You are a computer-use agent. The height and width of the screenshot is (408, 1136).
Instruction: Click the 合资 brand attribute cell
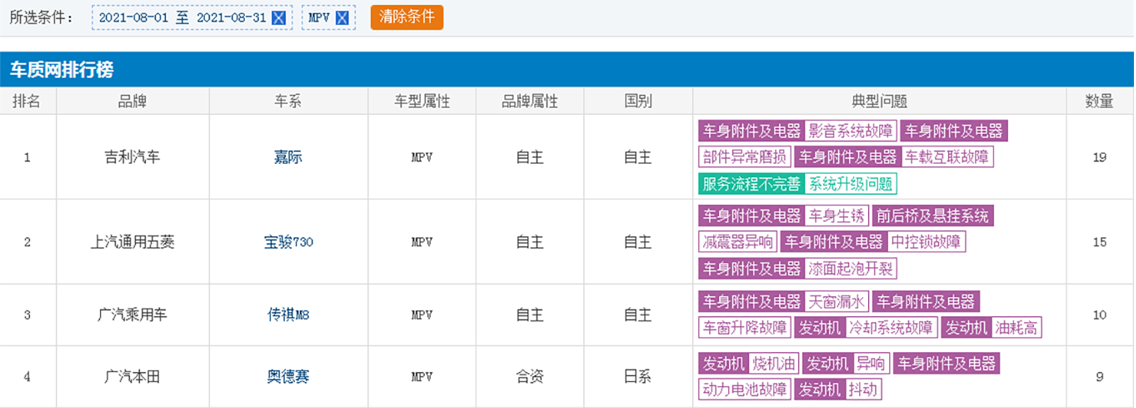(x=530, y=377)
